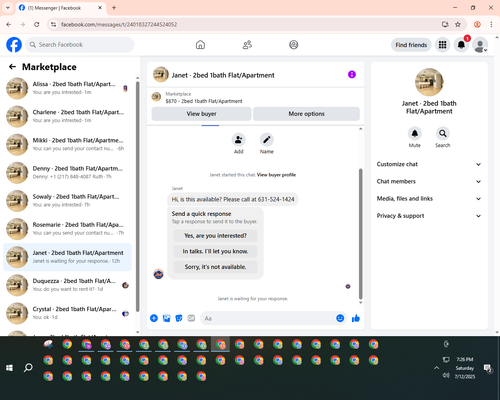Open the emoji picker in message box

tap(340, 318)
